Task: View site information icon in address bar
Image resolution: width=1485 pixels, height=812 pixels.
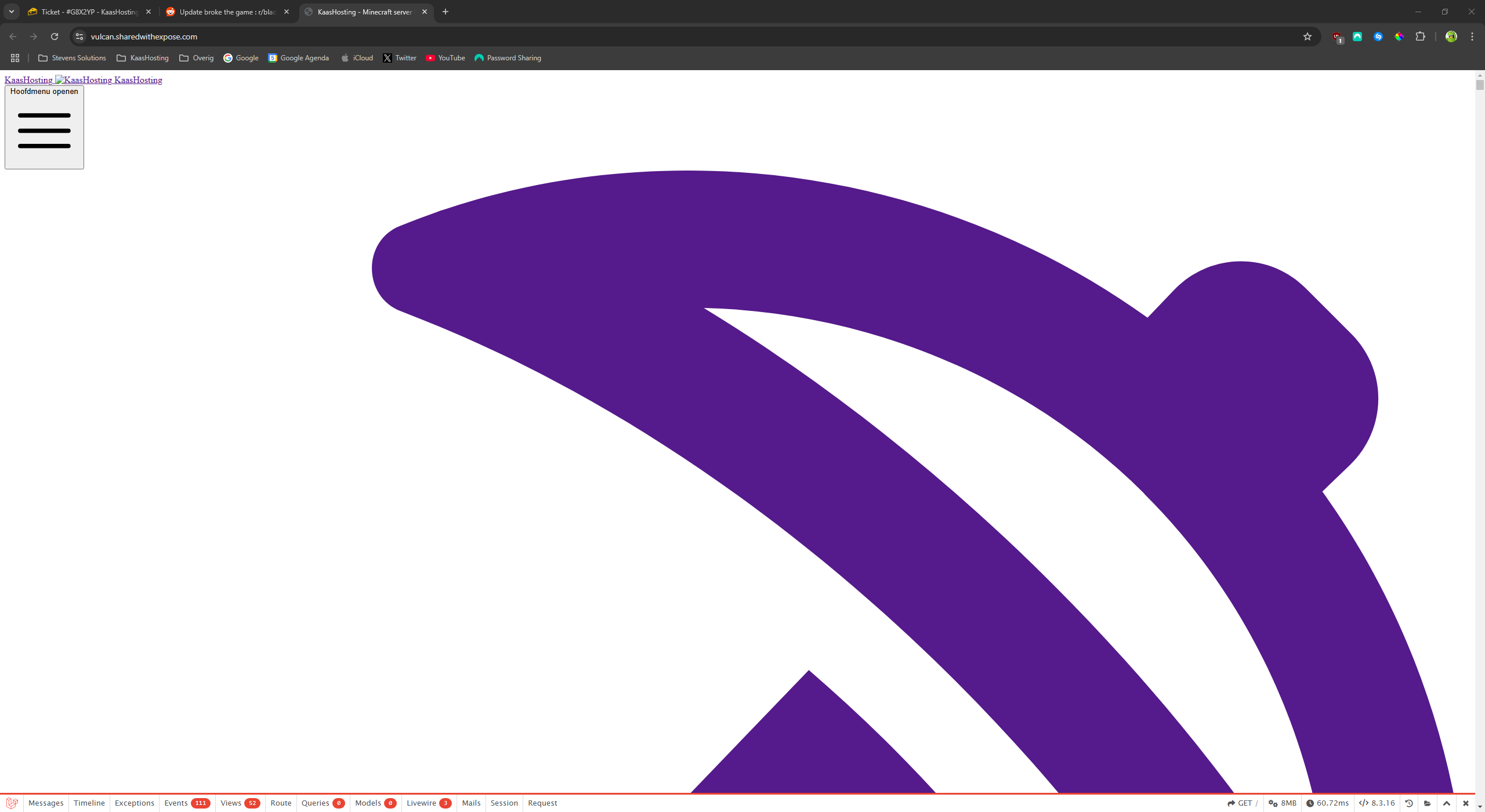Action: tap(80, 37)
